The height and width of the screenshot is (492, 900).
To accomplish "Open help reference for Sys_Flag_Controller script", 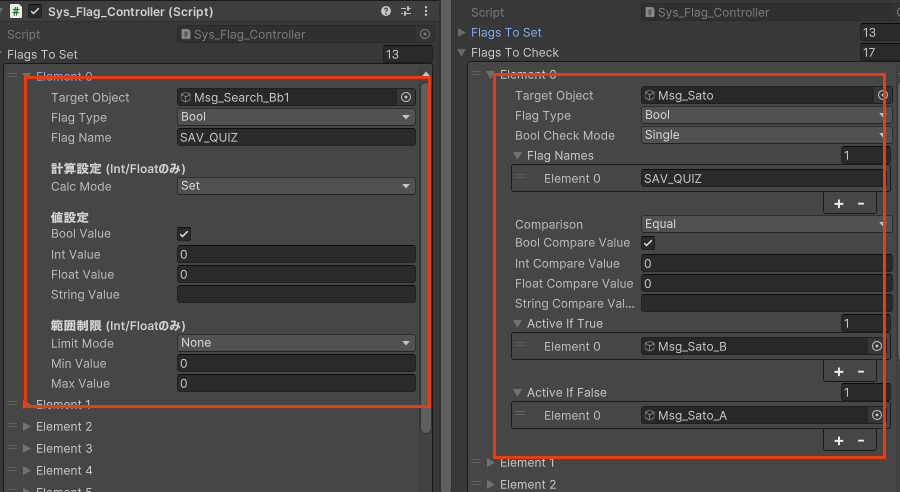I will coord(386,11).
